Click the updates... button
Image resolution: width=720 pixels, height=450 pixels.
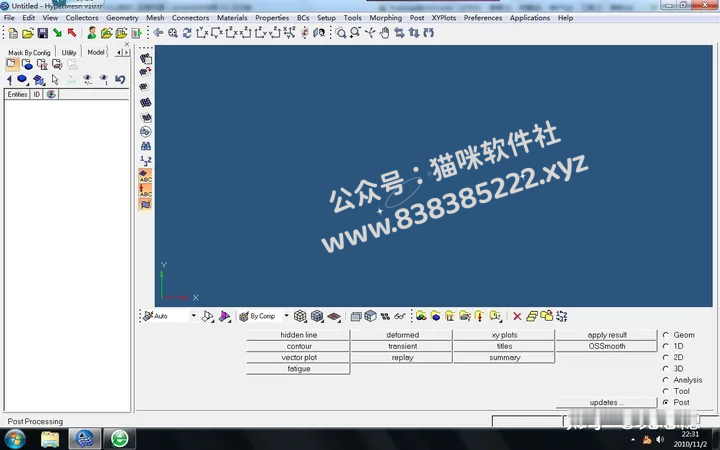607,402
